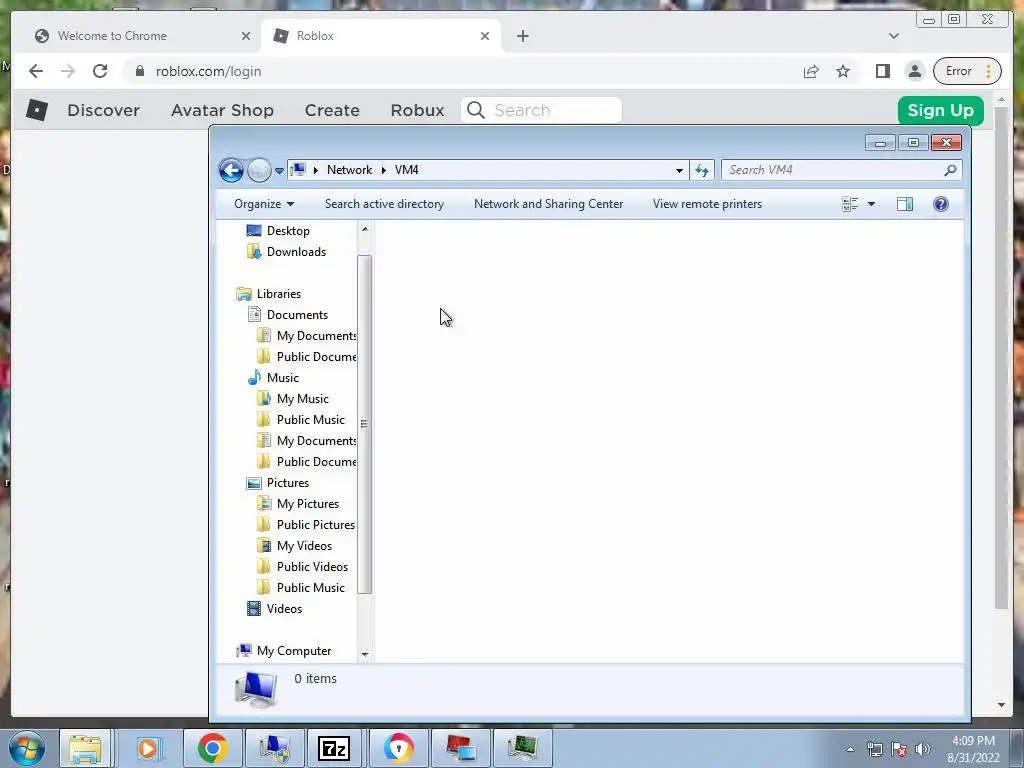Click the green Sign Up button
This screenshot has width=1024, height=768.
pos(940,110)
